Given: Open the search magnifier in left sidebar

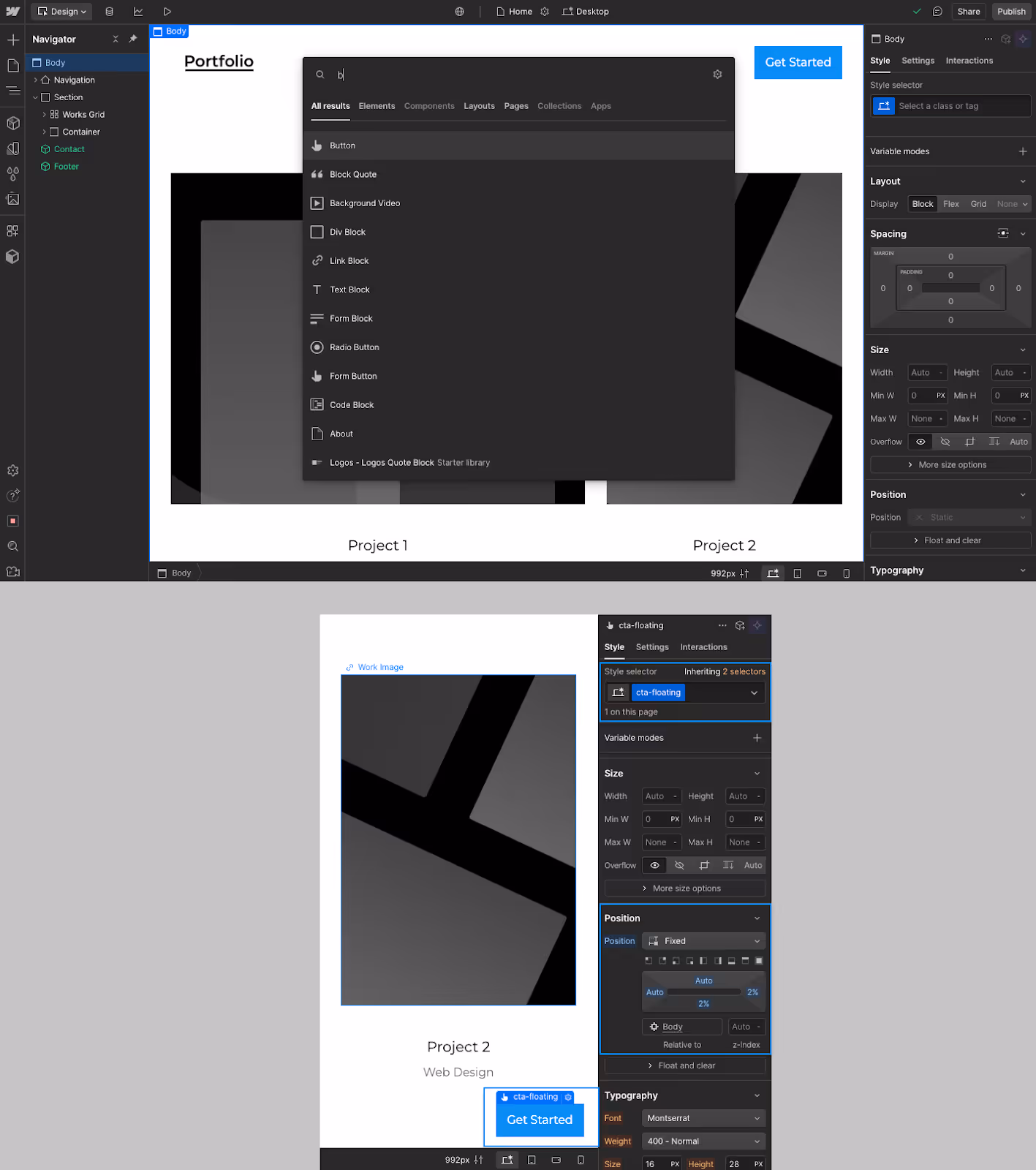Looking at the screenshot, I should (12, 546).
